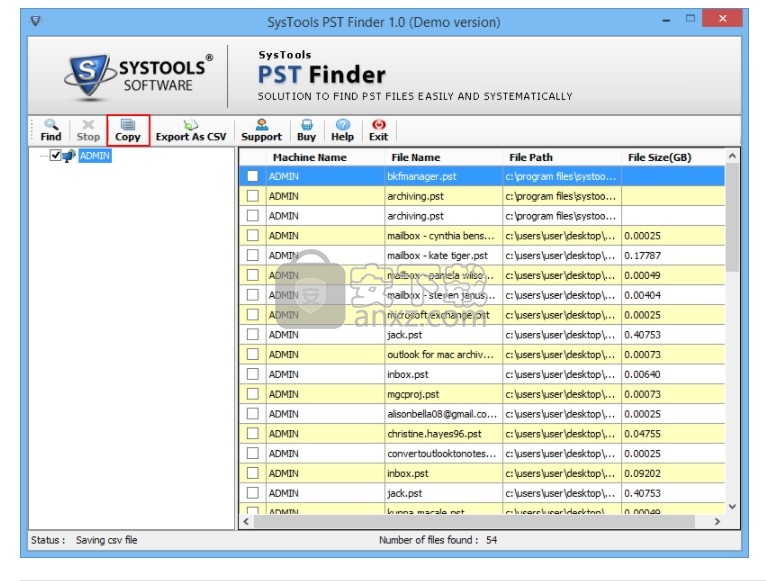Select the christine.hayes96.pst cell

(x=444, y=433)
